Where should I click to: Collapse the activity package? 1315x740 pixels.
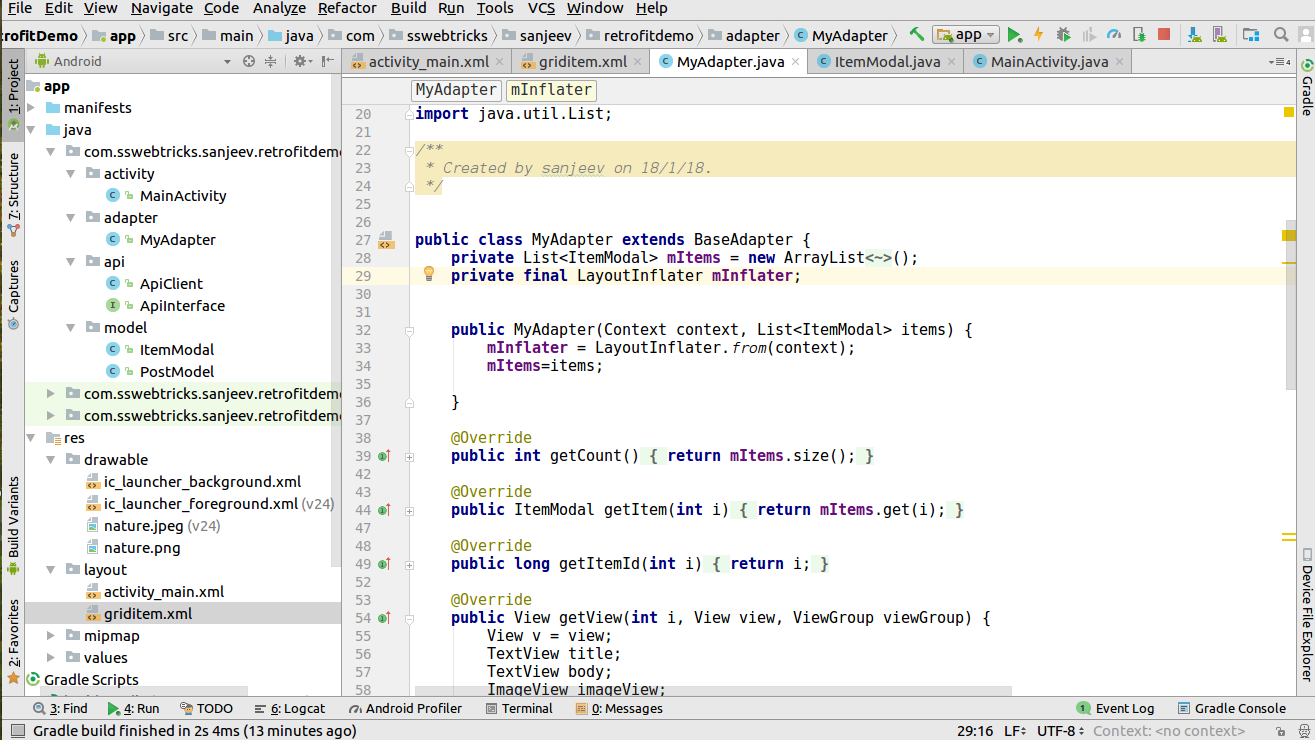71,174
